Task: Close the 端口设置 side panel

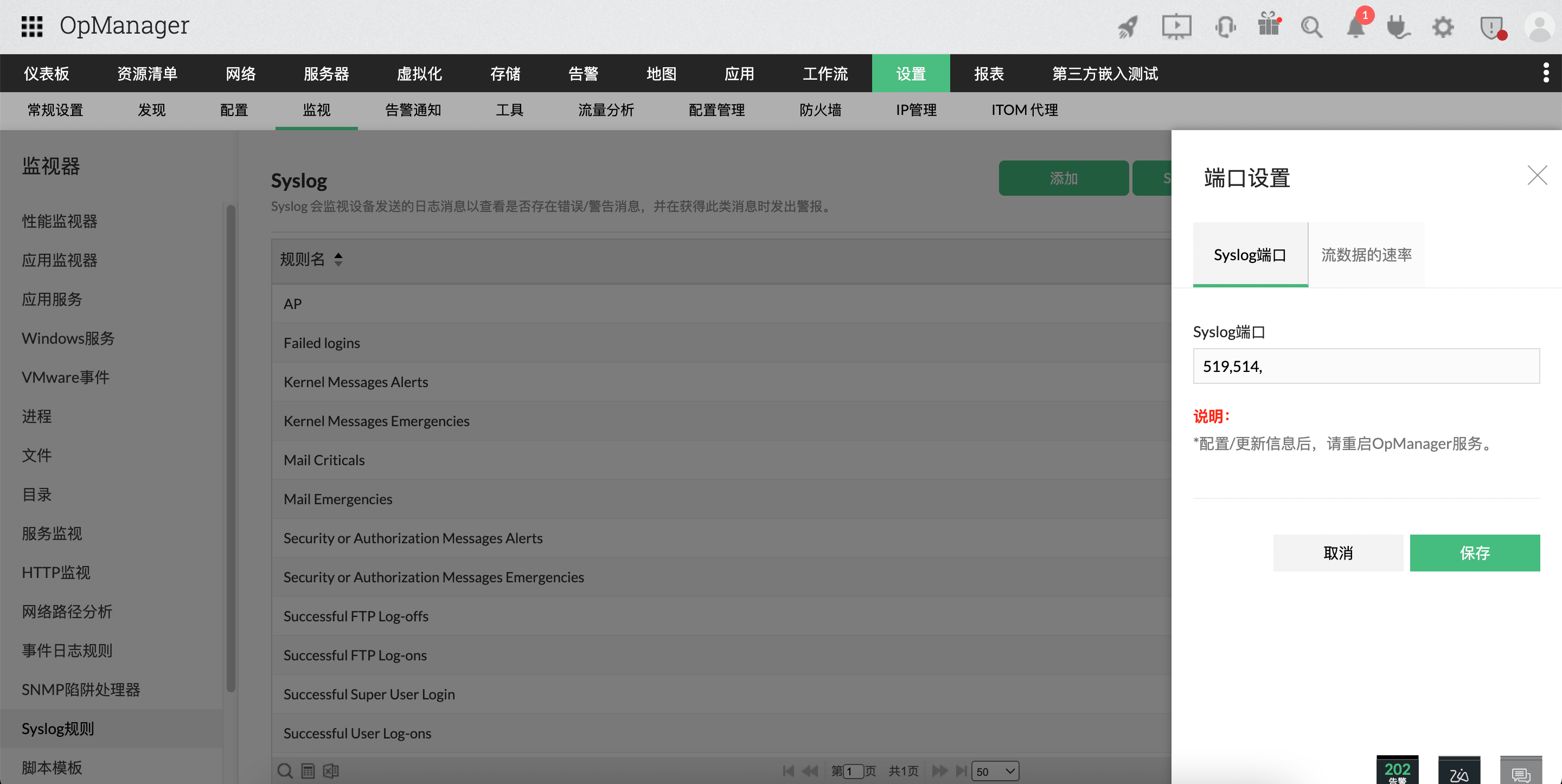Action: point(1537,175)
